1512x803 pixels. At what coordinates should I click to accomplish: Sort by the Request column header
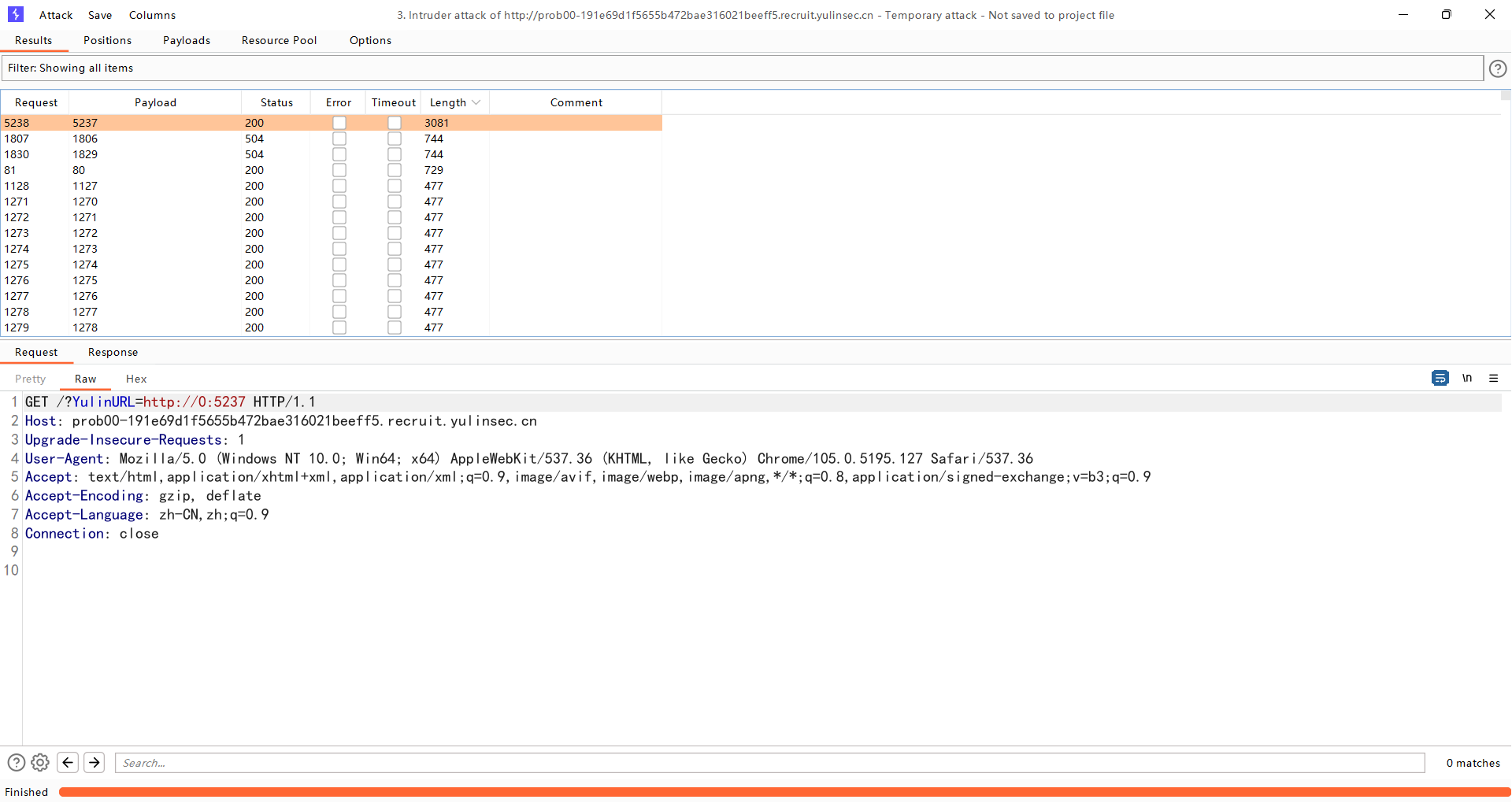click(36, 102)
